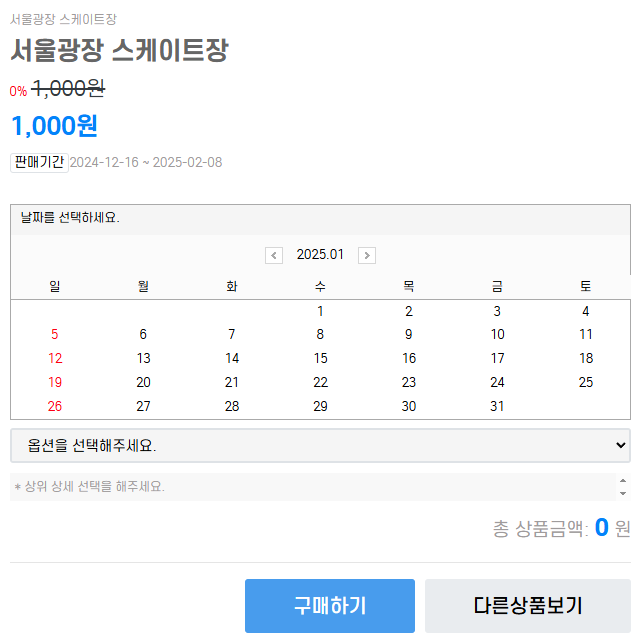Click the 다른상품보기 button
Image resolution: width=637 pixels, height=642 pixels.
pyautogui.click(x=528, y=606)
